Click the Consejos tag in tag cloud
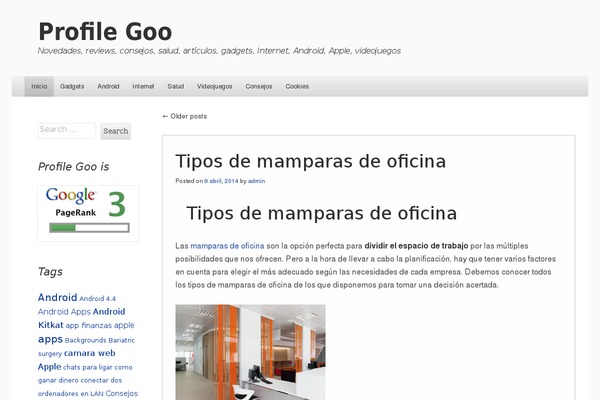600x400 pixels. 122,393
